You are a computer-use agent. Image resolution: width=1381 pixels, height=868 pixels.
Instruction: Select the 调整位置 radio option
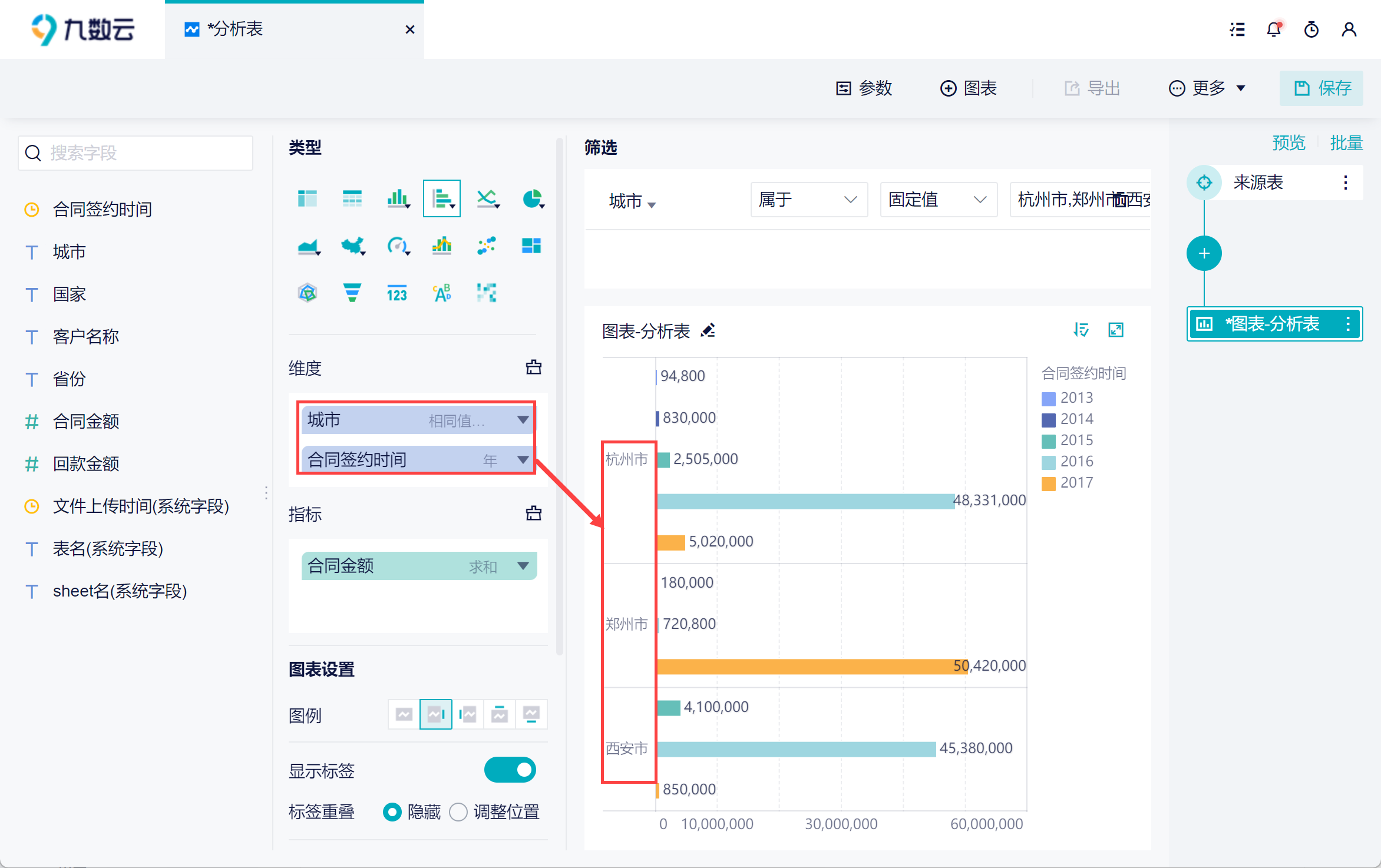point(458,812)
